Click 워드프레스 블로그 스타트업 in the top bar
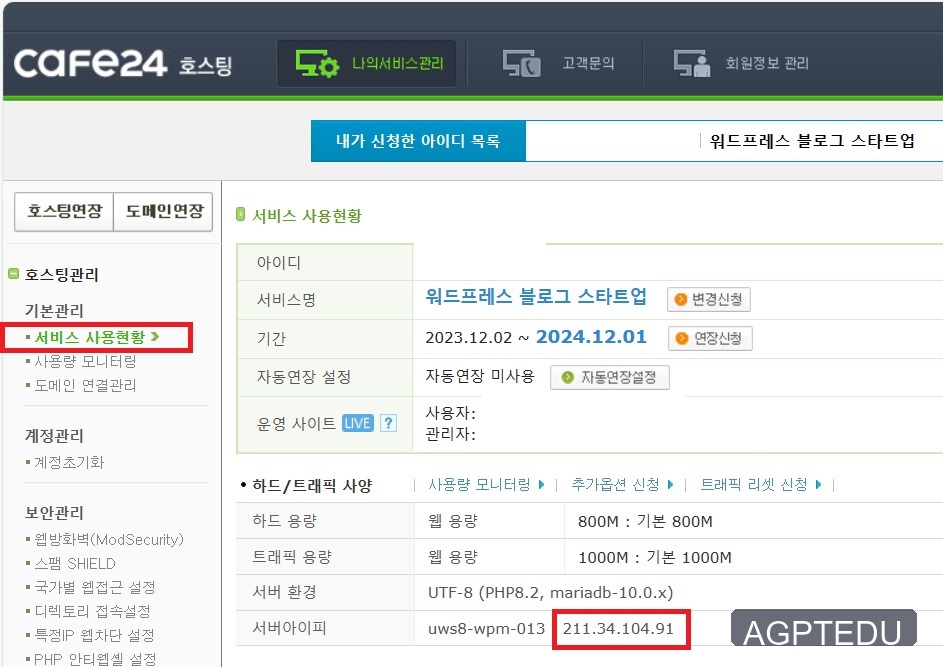 [x=812, y=141]
